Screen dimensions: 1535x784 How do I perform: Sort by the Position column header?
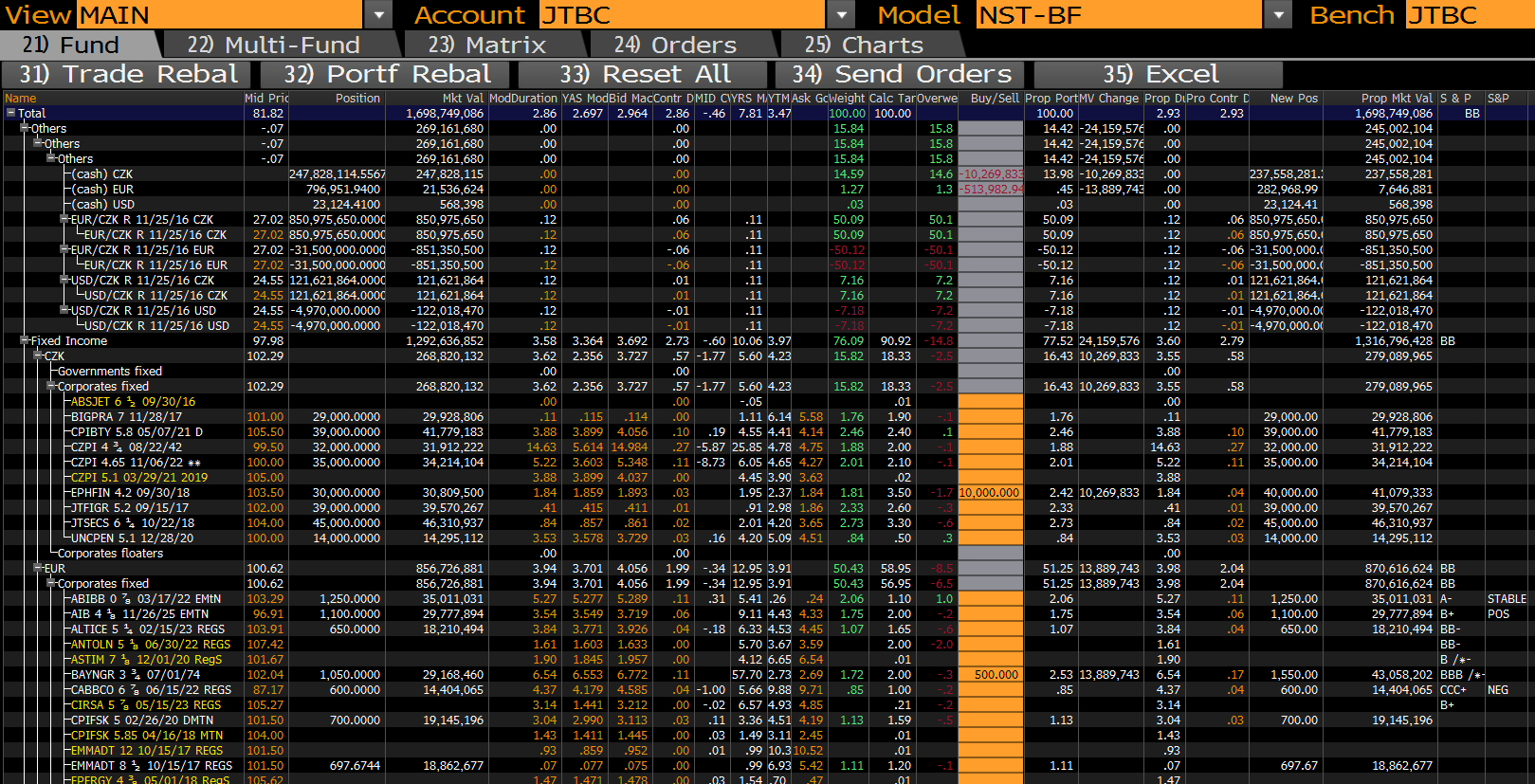click(x=337, y=99)
